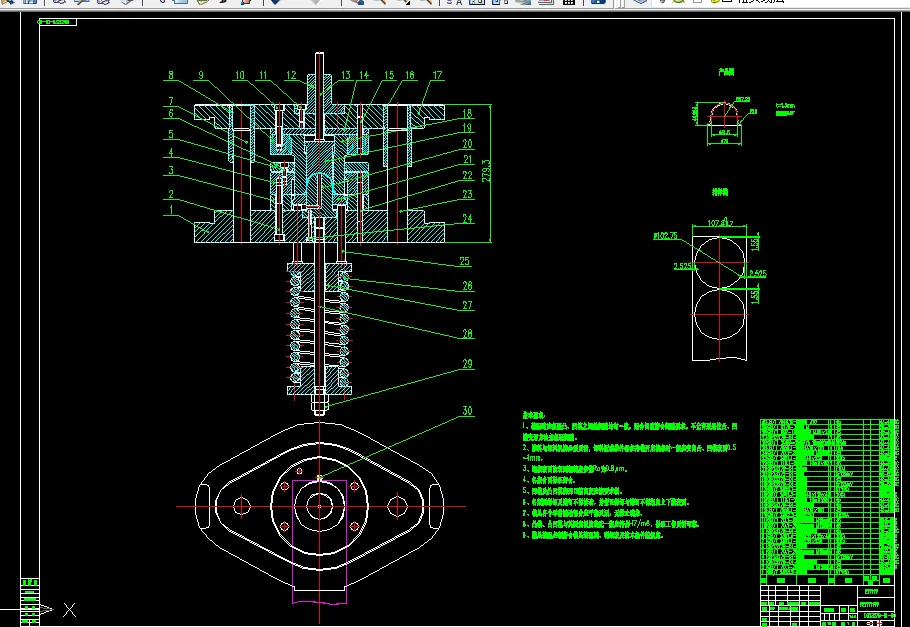Select balloon number 2 in the drawing
Screen dimensions: 910x627
tap(171, 194)
